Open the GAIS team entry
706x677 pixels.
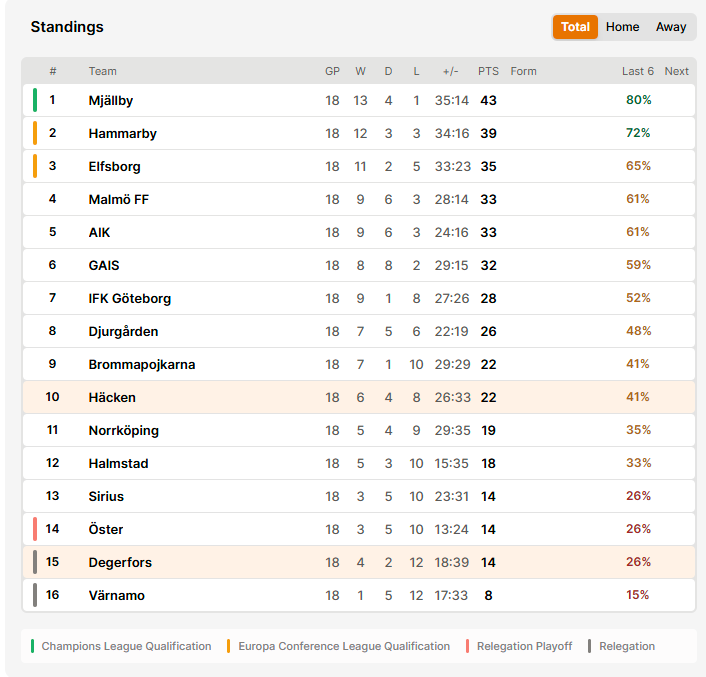click(104, 266)
